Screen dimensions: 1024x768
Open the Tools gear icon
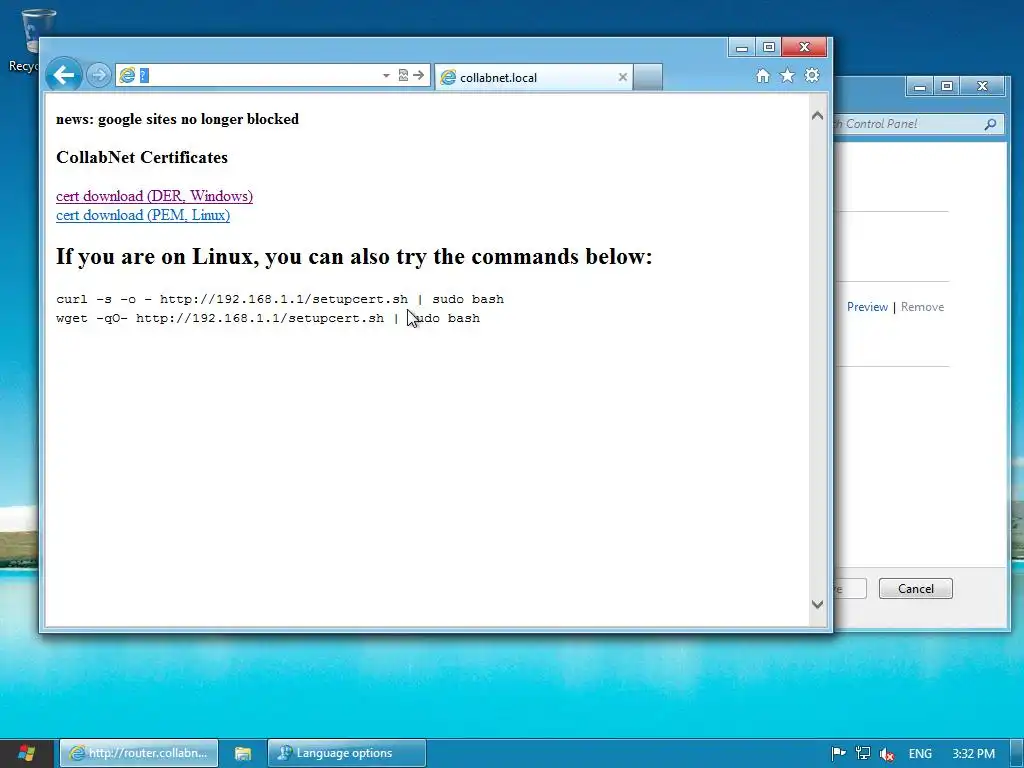pos(812,76)
